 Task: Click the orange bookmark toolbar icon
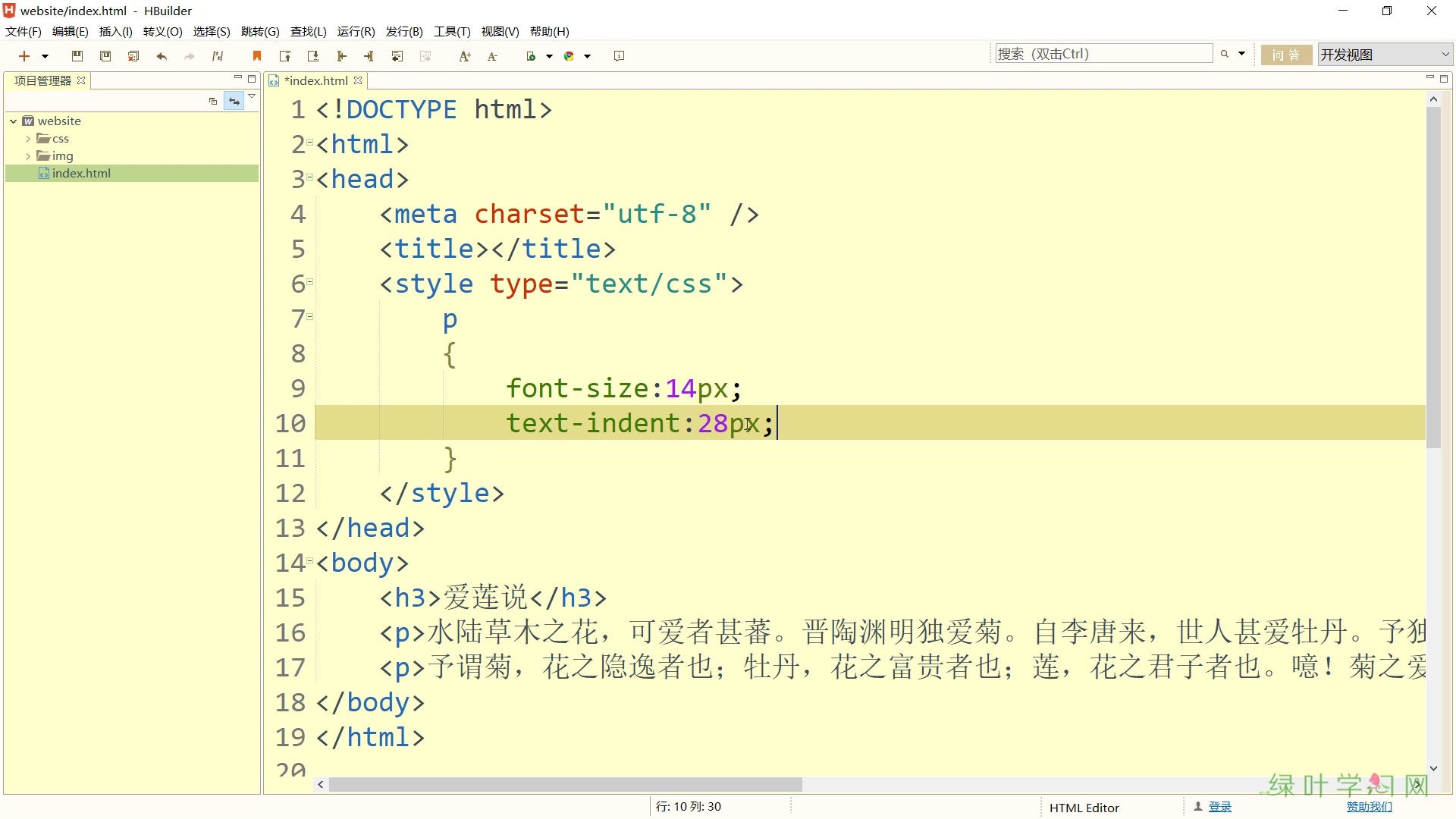(257, 56)
